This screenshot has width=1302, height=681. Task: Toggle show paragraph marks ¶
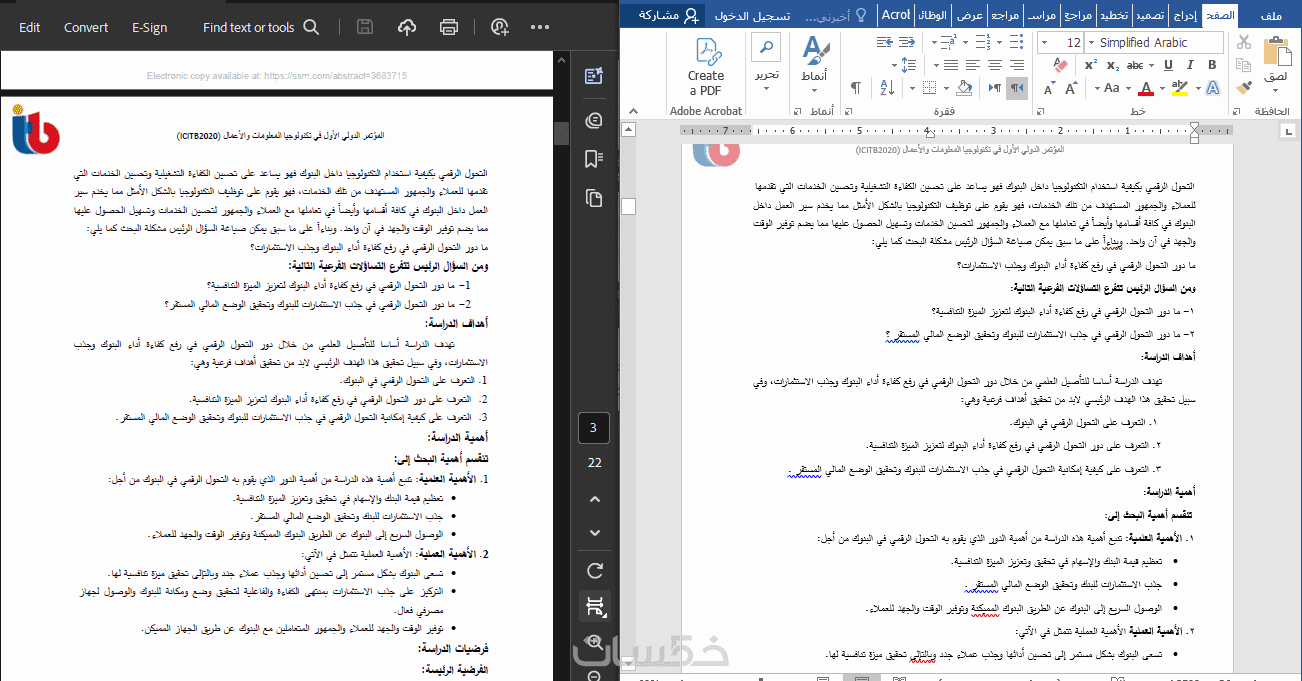[856, 88]
